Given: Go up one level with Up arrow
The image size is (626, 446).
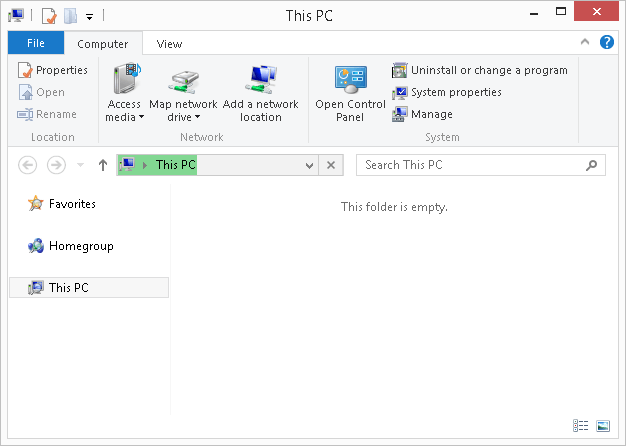Looking at the screenshot, I should (x=103, y=165).
